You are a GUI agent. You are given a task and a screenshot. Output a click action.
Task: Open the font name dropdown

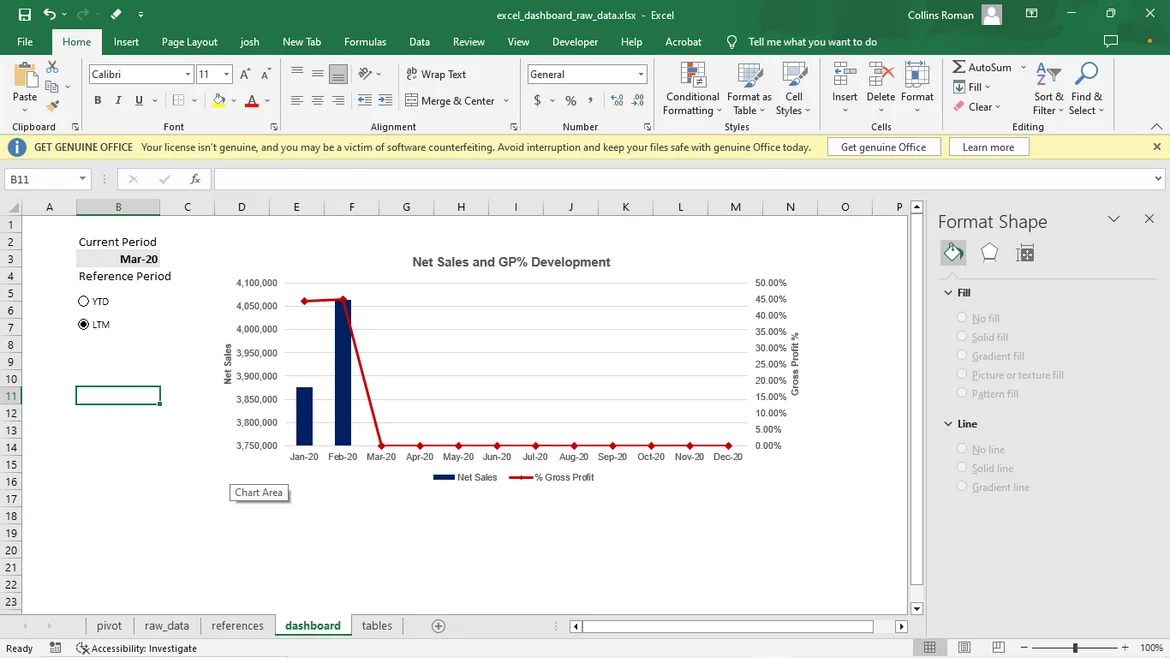point(187,75)
